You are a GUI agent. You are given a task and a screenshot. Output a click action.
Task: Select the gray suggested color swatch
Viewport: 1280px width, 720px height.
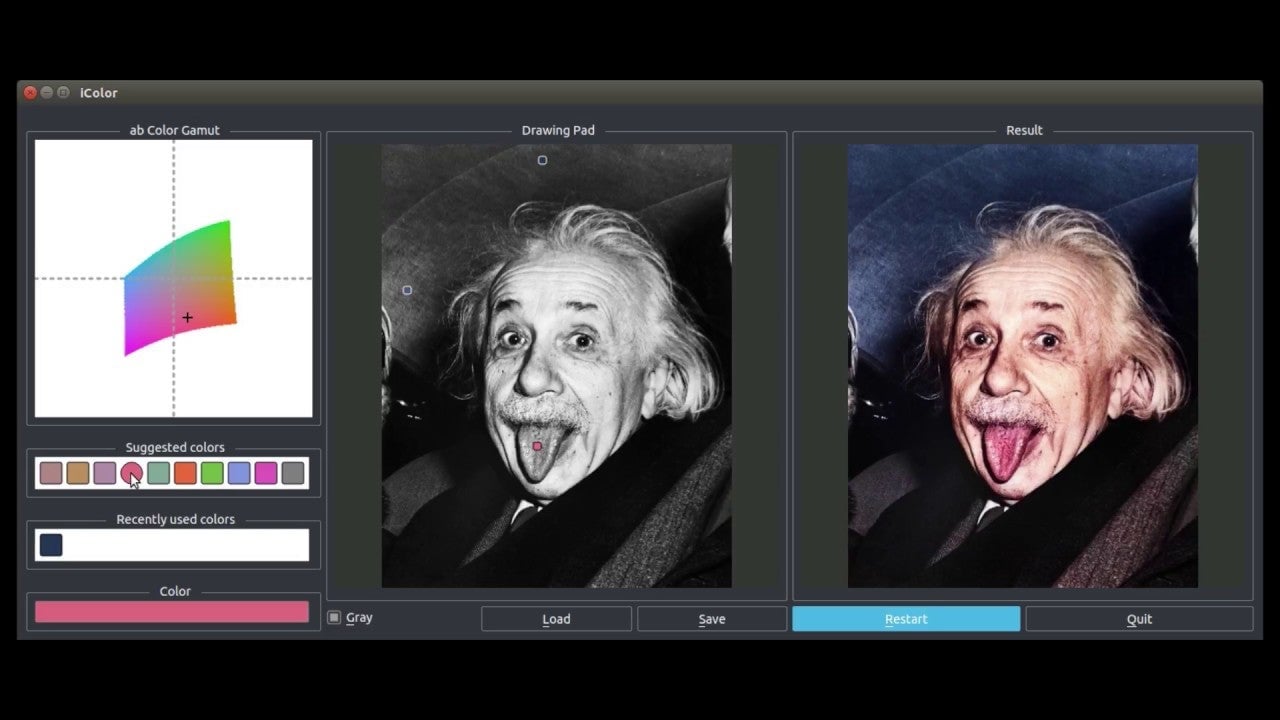(x=293, y=473)
